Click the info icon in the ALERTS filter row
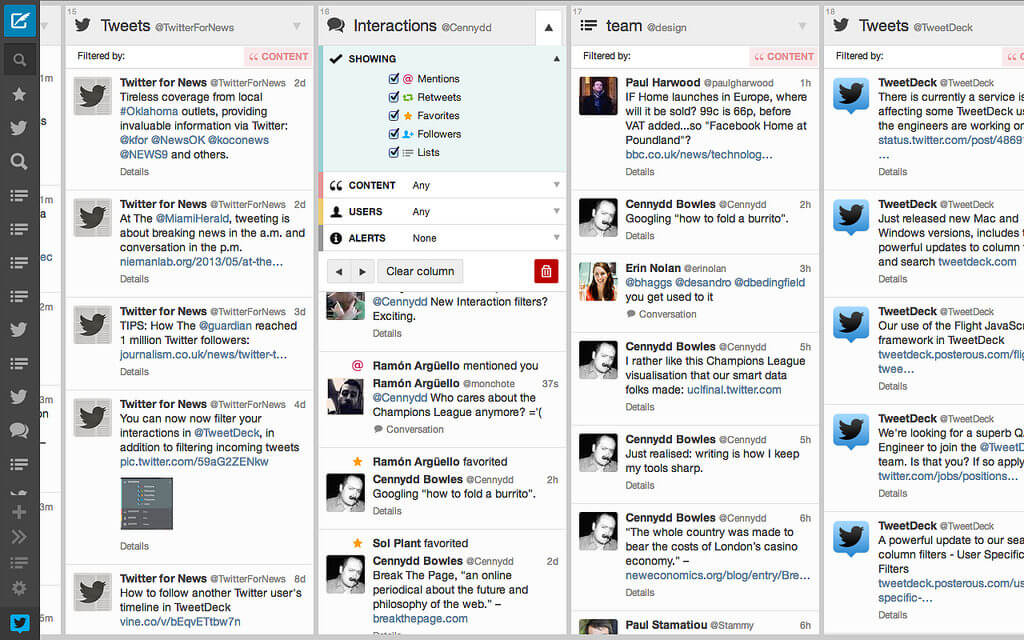 click(x=336, y=238)
